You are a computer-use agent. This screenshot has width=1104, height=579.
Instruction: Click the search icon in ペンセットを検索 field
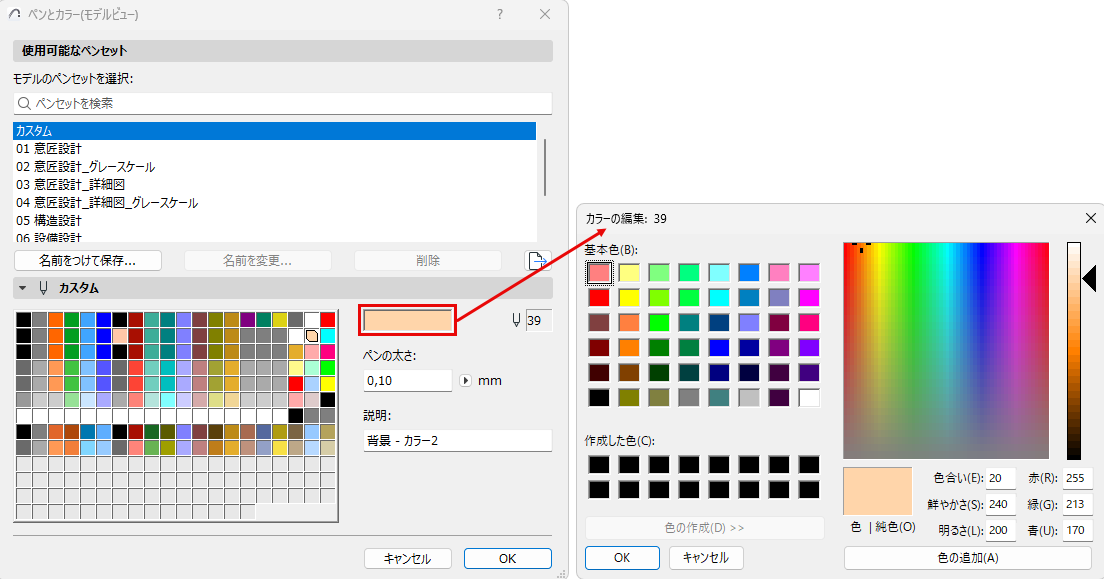point(24,102)
